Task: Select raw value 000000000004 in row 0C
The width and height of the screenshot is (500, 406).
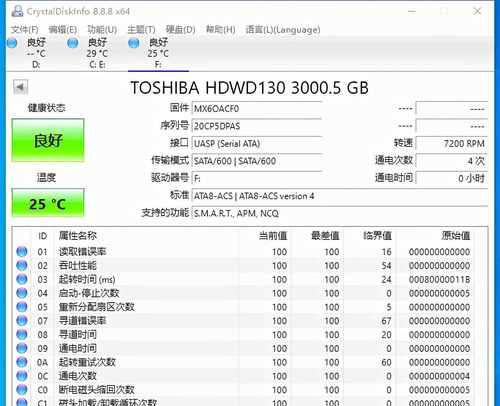Action: point(439,376)
